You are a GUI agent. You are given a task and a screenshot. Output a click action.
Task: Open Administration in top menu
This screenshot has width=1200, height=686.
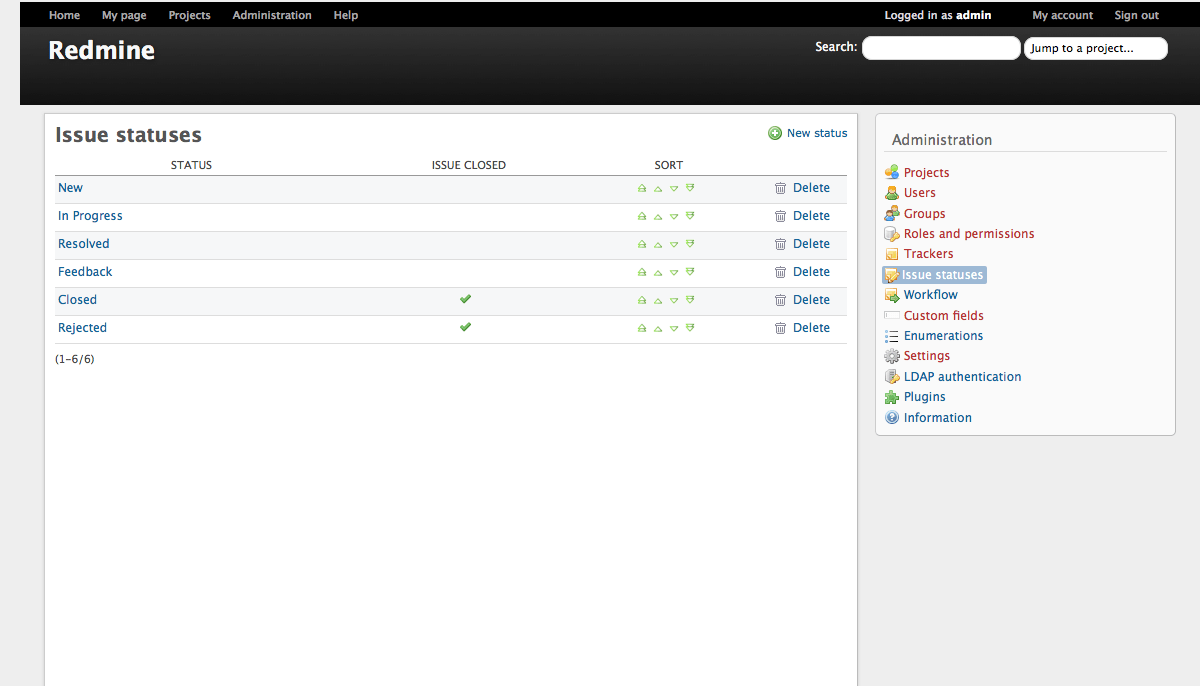pos(272,15)
